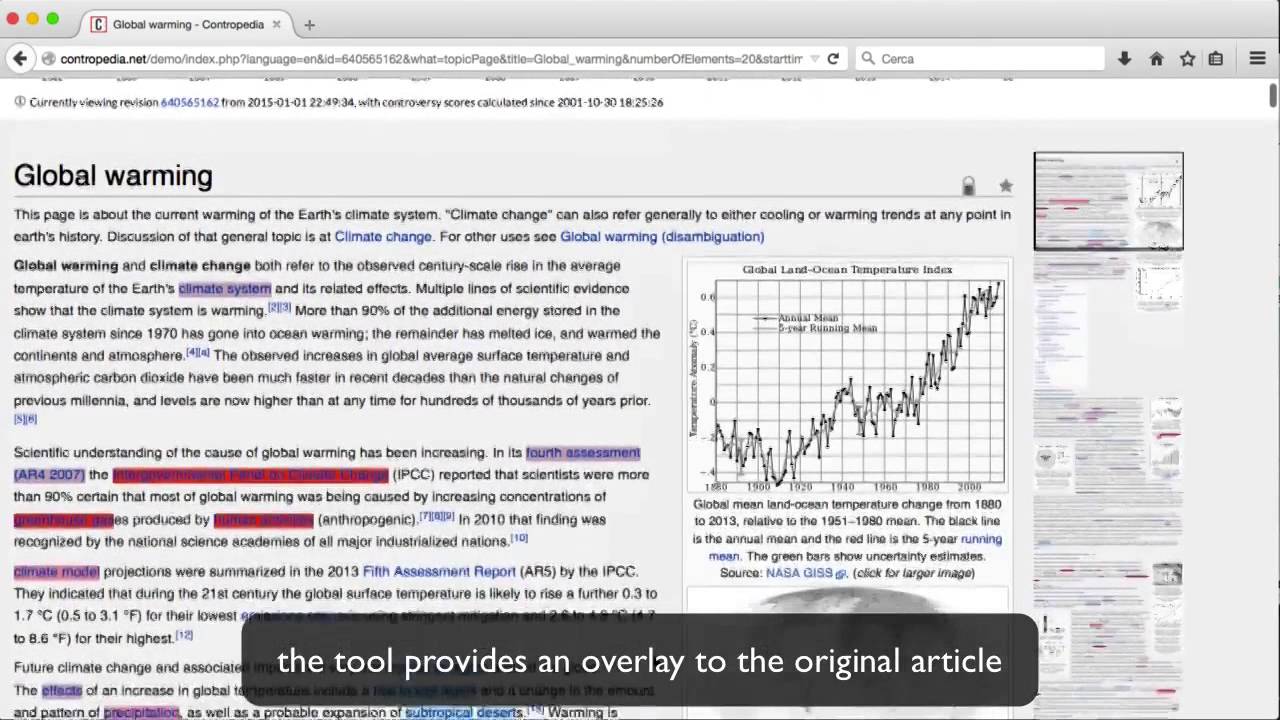Bookmark page with toolbar star icon

[1187, 59]
